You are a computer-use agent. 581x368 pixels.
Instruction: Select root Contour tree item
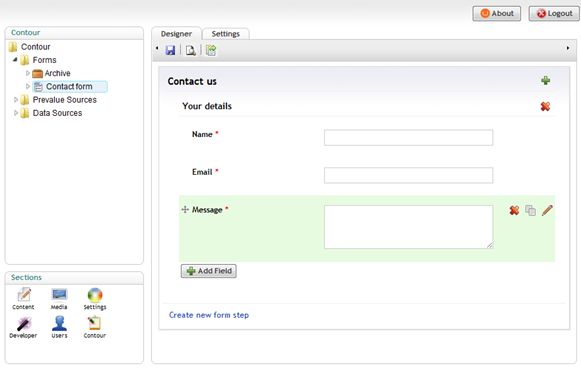tap(36, 47)
